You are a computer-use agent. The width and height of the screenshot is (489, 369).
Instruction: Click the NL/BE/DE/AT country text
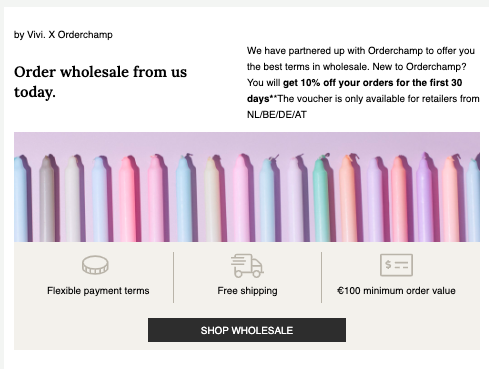pyautogui.click(x=277, y=115)
